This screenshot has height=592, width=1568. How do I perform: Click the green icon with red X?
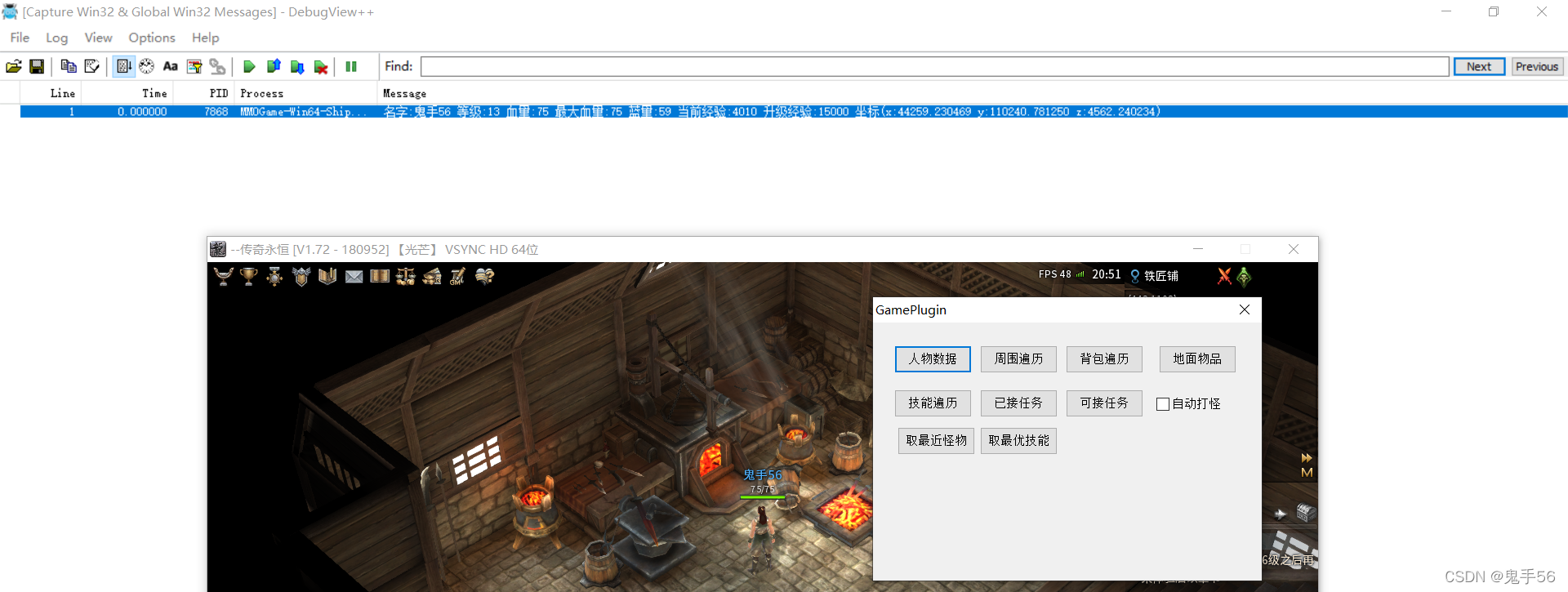point(321,67)
